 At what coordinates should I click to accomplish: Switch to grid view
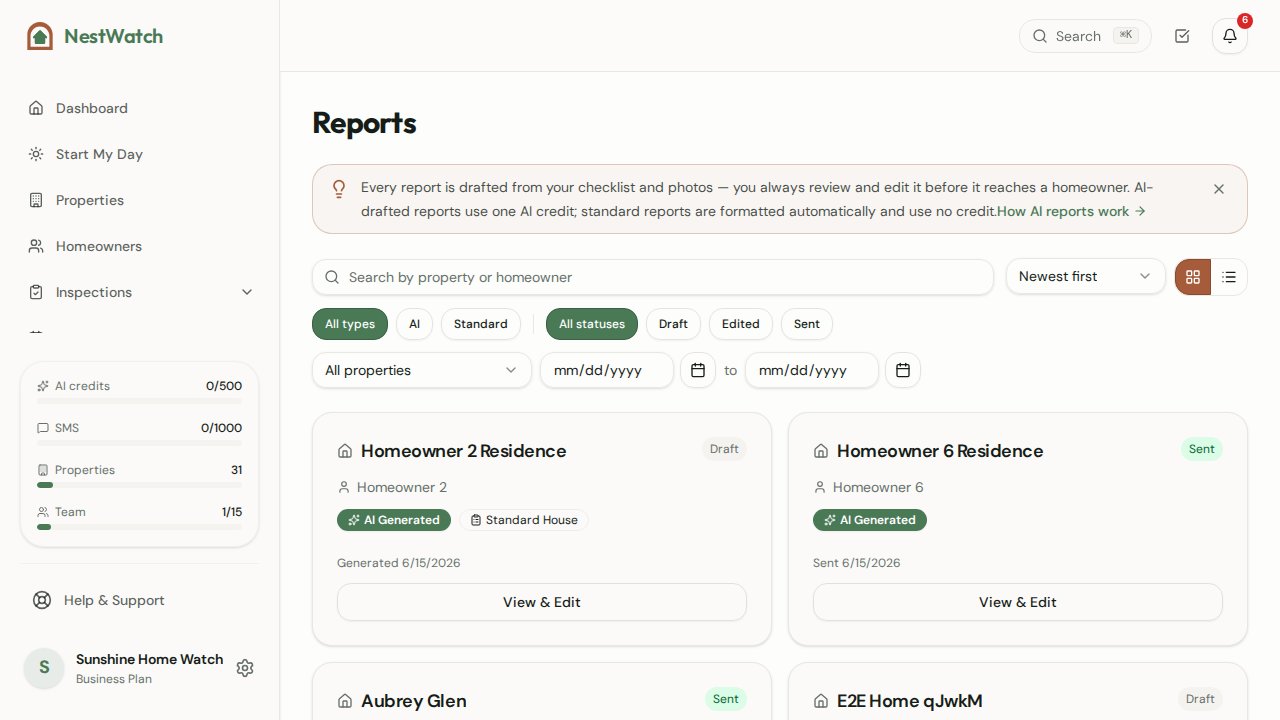click(x=1193, y=277)
